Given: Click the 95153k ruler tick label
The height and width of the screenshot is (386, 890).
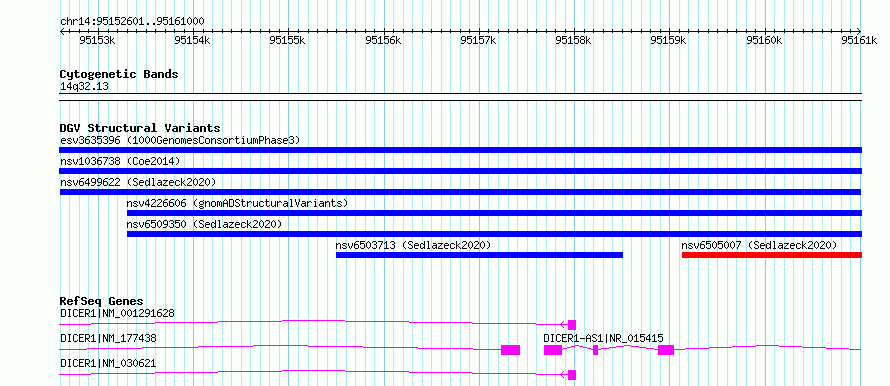Looking at the screenshot, I should [x=98, y=40].
